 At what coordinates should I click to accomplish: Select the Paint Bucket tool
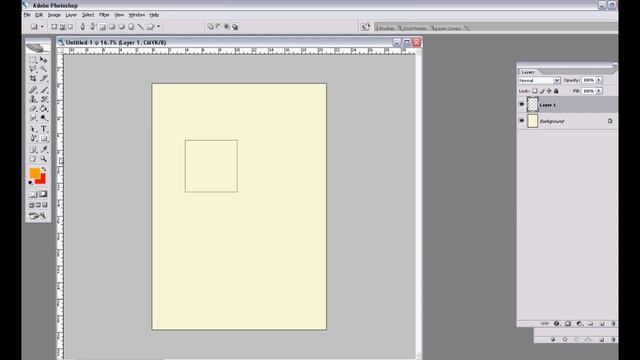coord(44,109)
